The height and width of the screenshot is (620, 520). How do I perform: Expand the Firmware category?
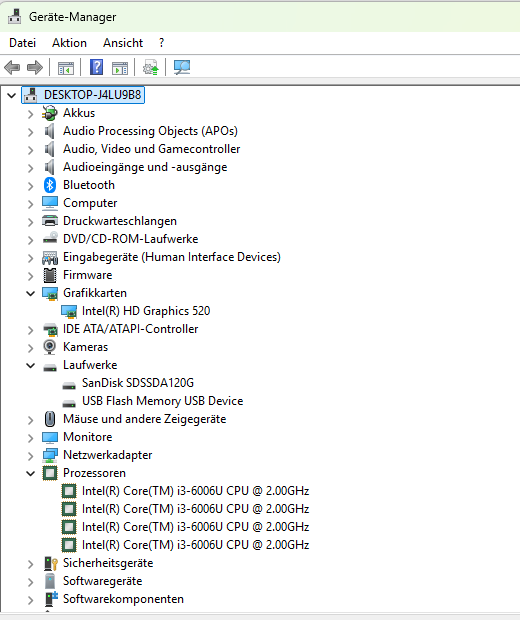coord(30,276)
